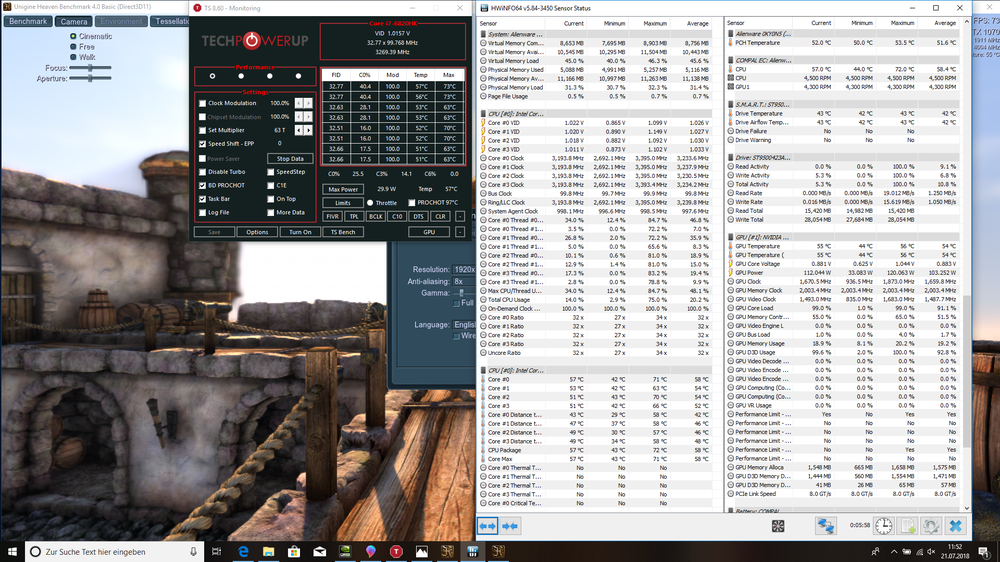Click the blue X close sensors icon
Image resolution: width=1000 pixels, height=562 pixels.
coord(956,525)
